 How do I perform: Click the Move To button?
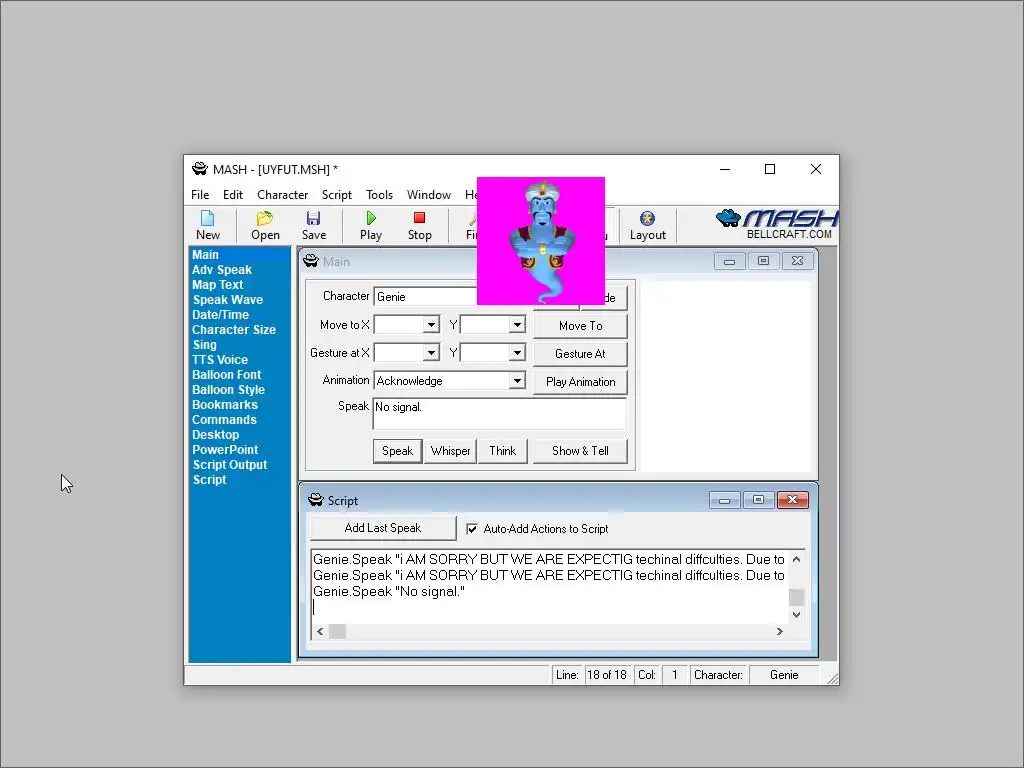click(580, 325)
